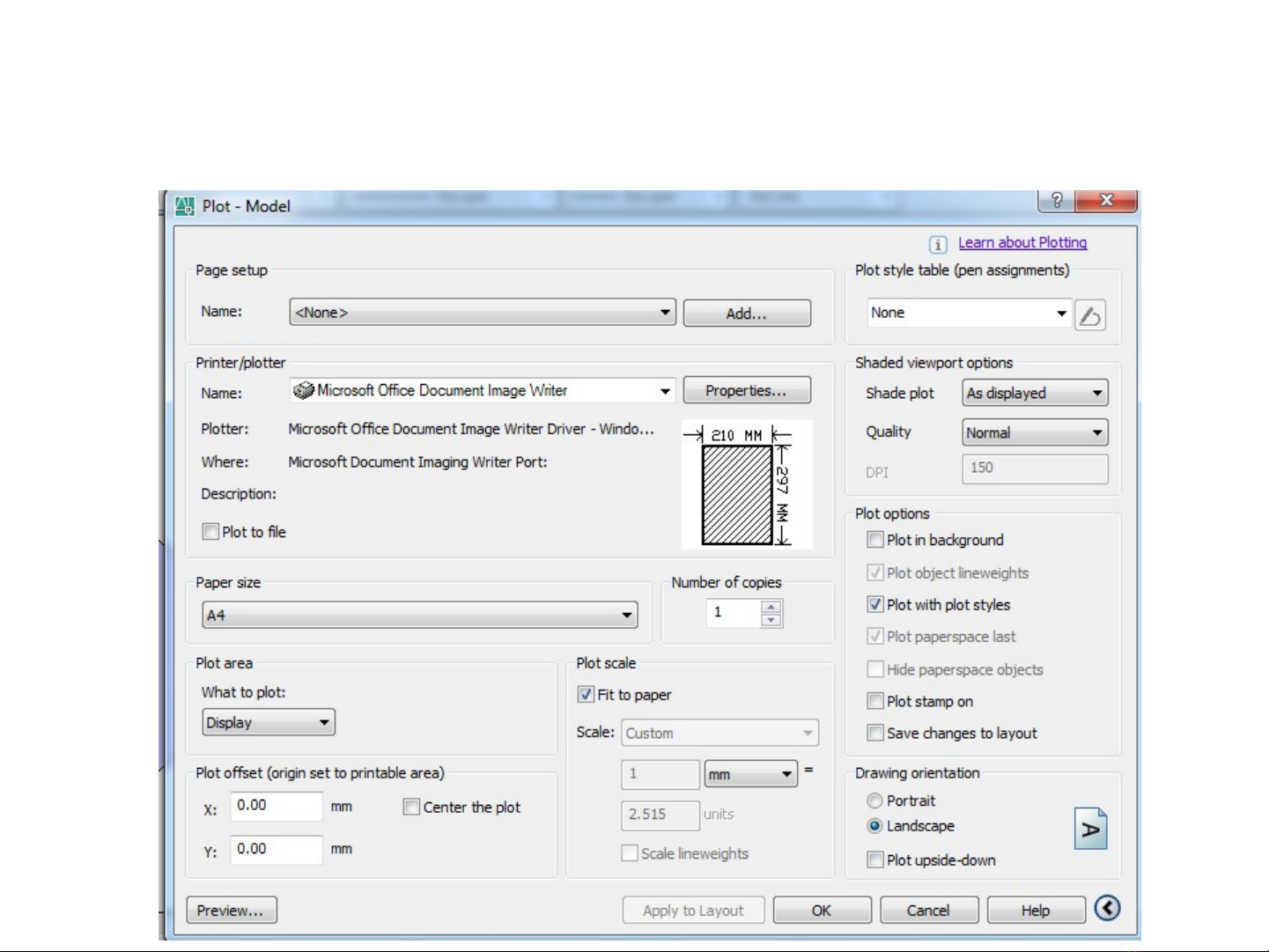
Task: Open the Learn about Plotting link
Action: (1022, 243)
